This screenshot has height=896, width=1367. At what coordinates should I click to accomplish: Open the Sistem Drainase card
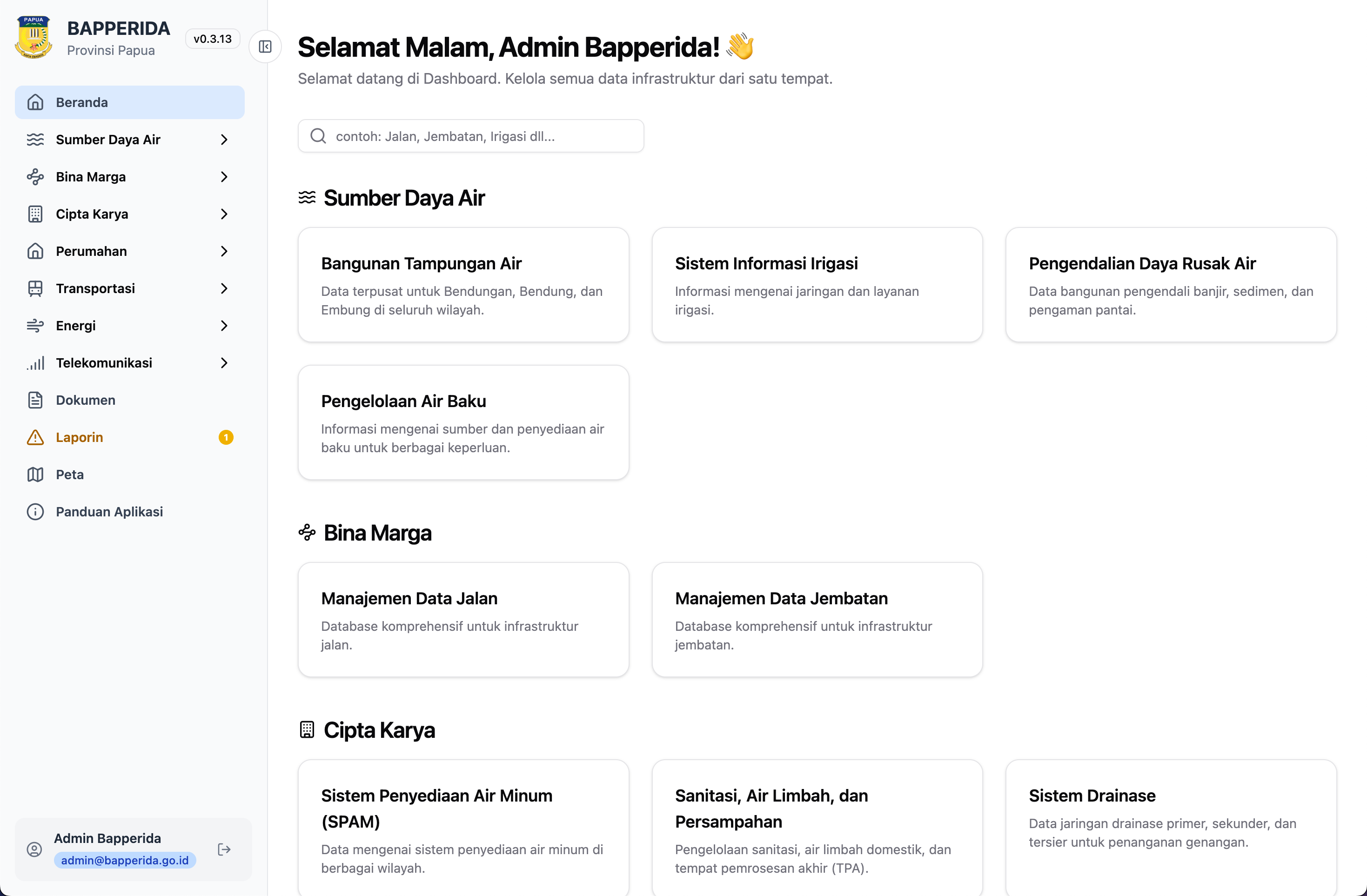pos(1171,828)
